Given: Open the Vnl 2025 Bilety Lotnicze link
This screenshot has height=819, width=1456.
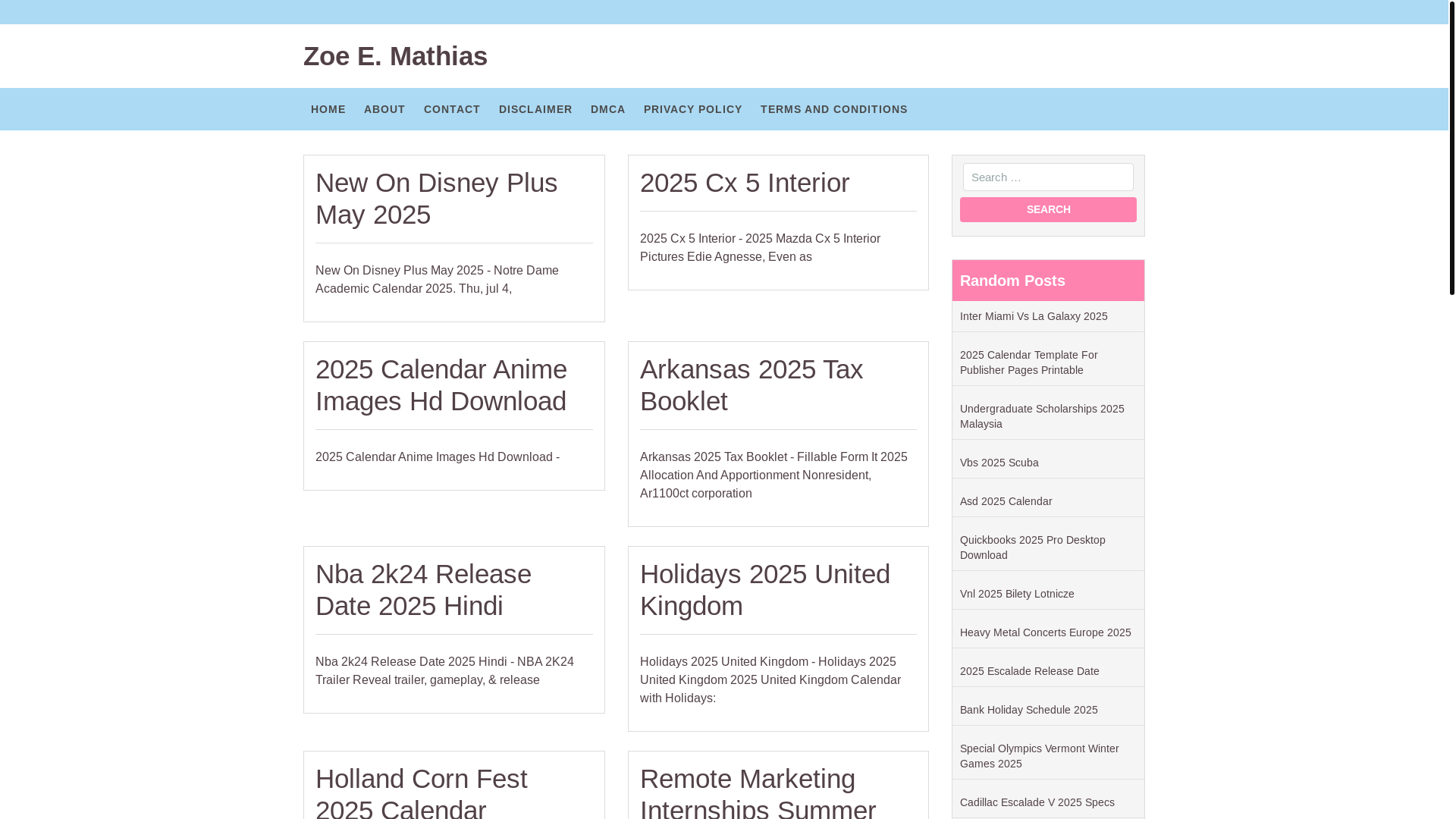Looking at the screenshot, I should [1017, 594].
